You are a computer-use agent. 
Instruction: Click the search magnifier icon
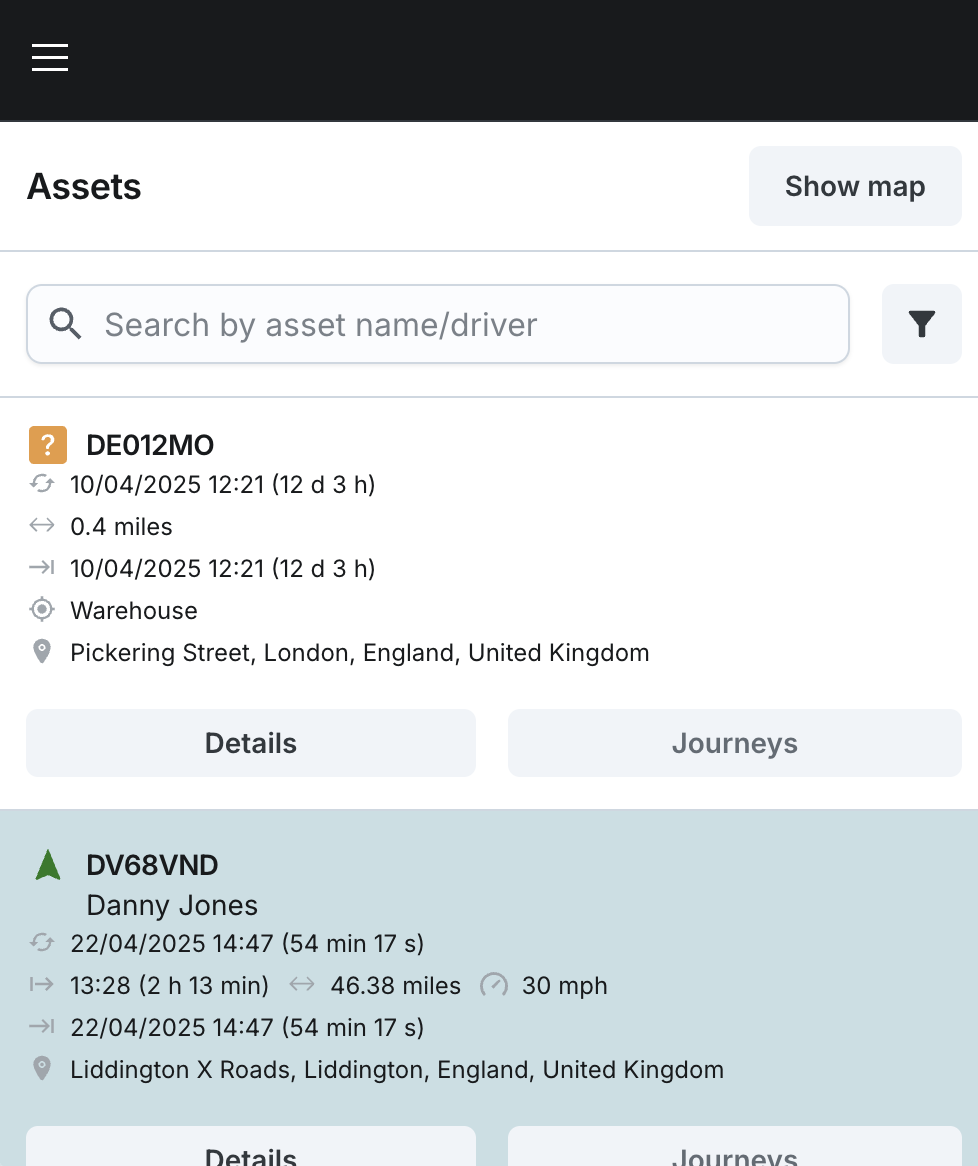click(66, 324)
